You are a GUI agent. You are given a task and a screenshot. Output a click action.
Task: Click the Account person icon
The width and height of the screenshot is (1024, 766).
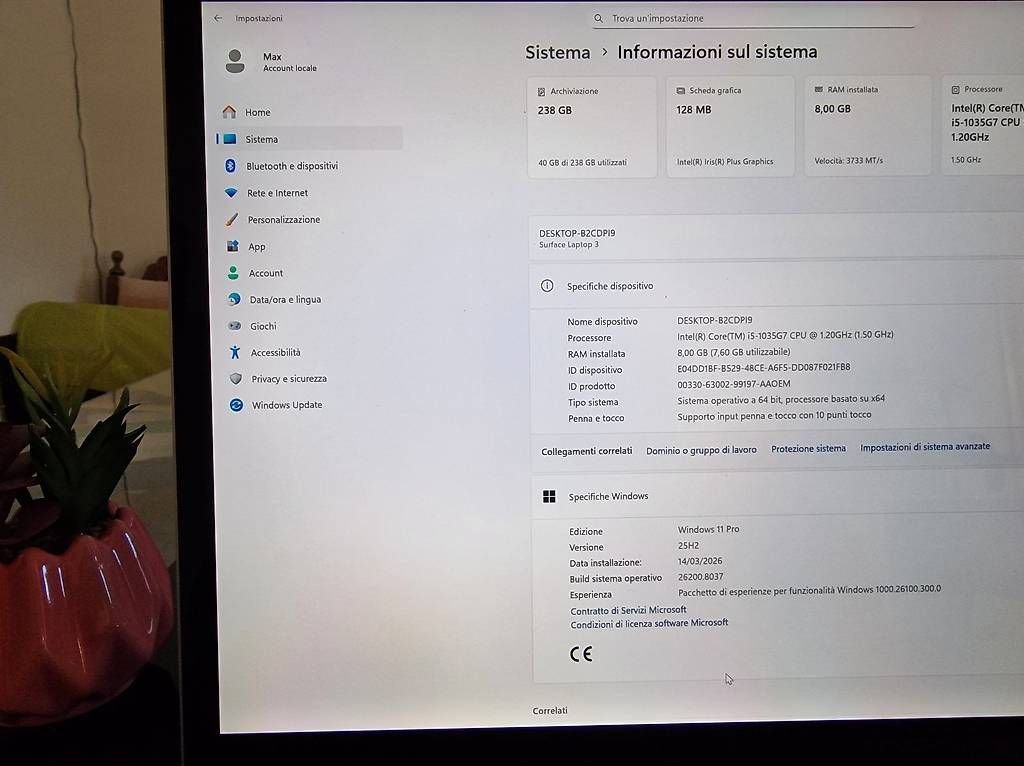233,273
